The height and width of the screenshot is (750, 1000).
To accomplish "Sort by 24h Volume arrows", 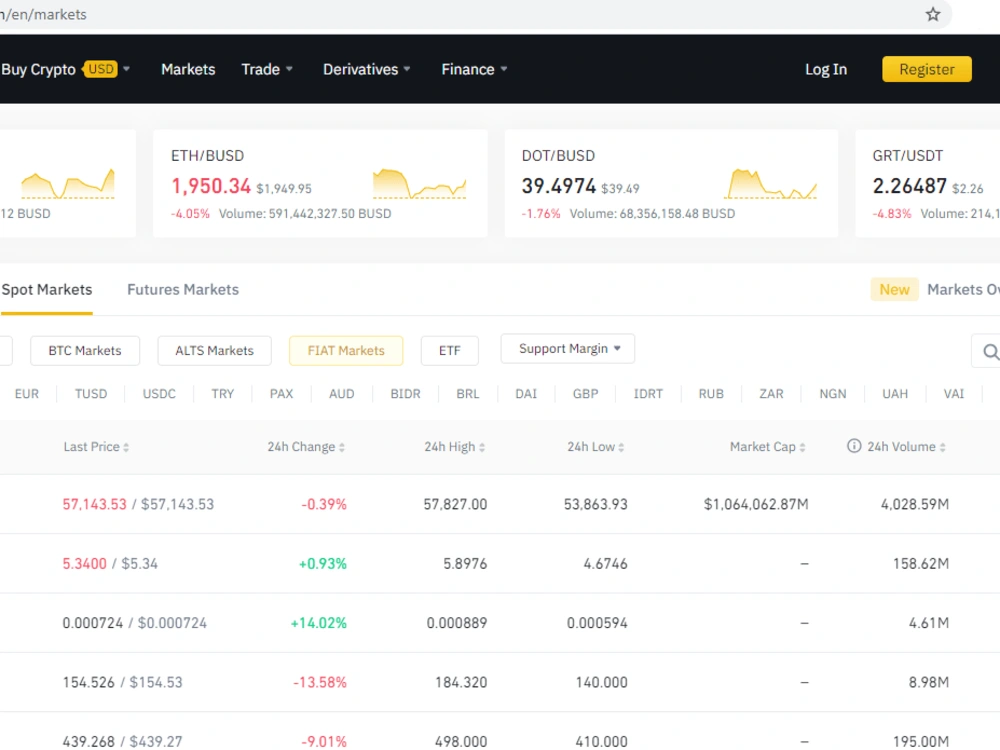I will (x=943, y=447).
